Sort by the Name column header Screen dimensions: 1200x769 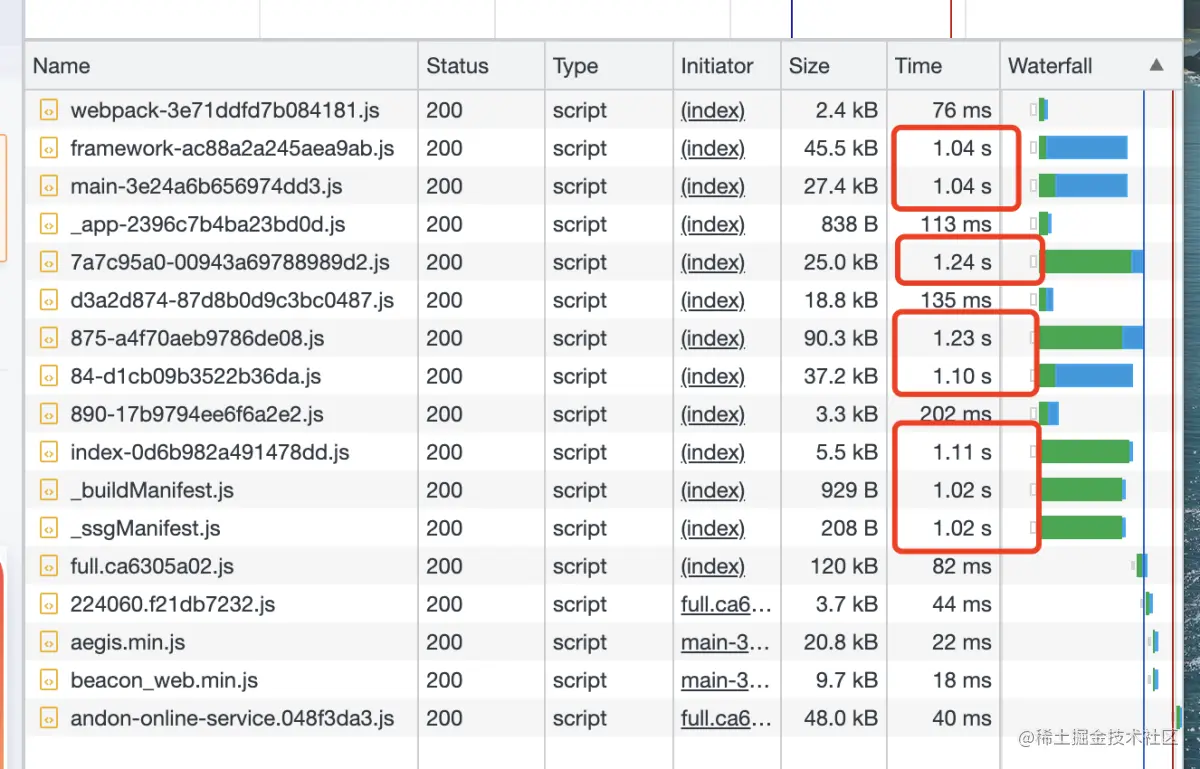click(x=221, y=66)
